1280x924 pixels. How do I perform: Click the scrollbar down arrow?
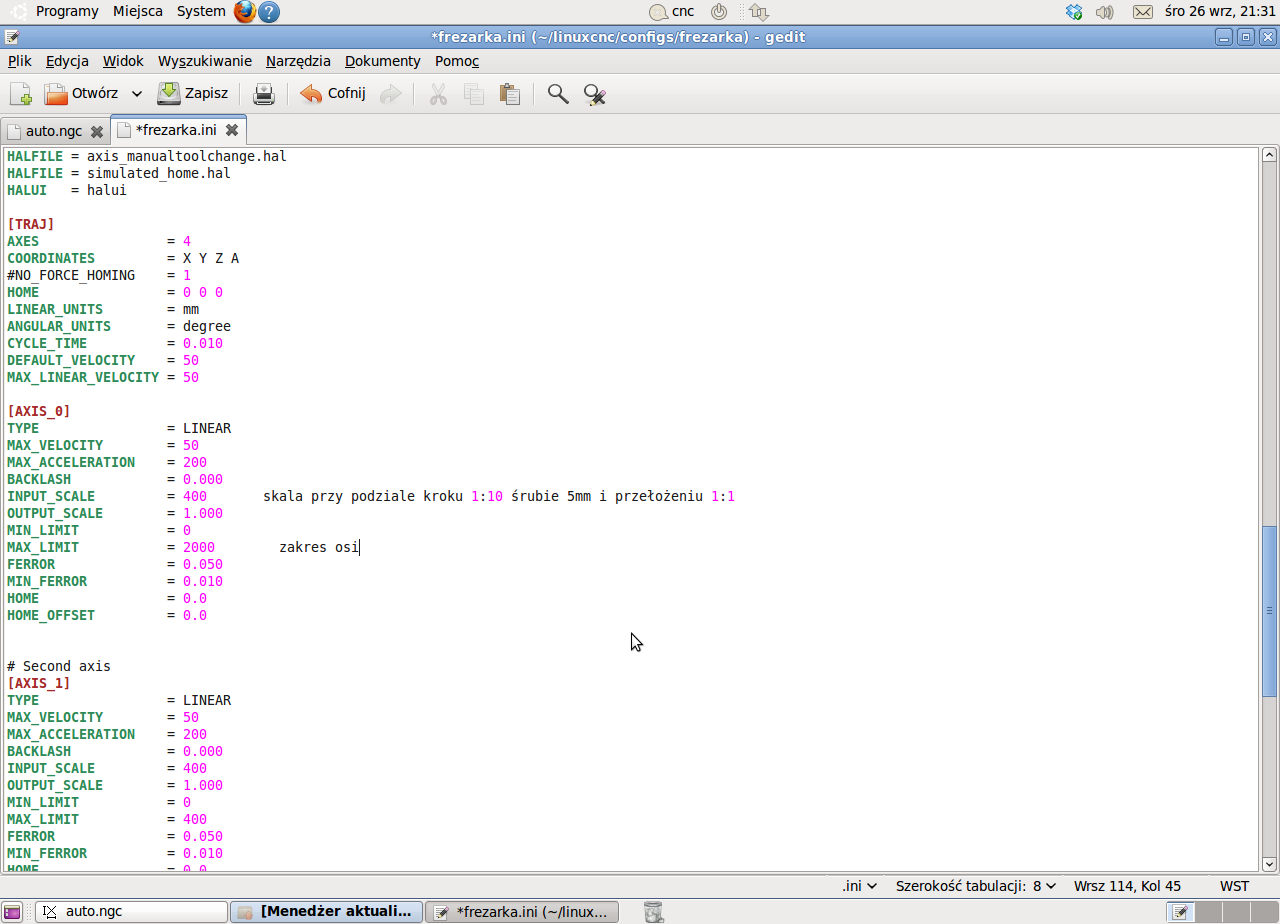pos(1270,864)
